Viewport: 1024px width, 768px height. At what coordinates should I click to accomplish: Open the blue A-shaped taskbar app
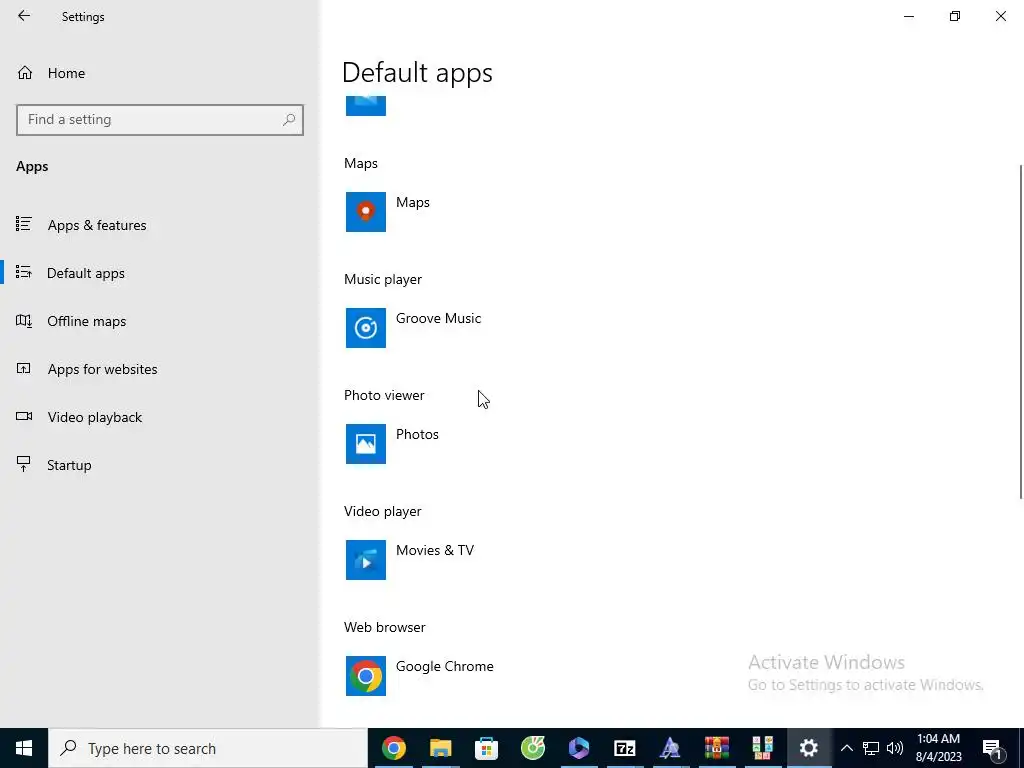[670, 748]
